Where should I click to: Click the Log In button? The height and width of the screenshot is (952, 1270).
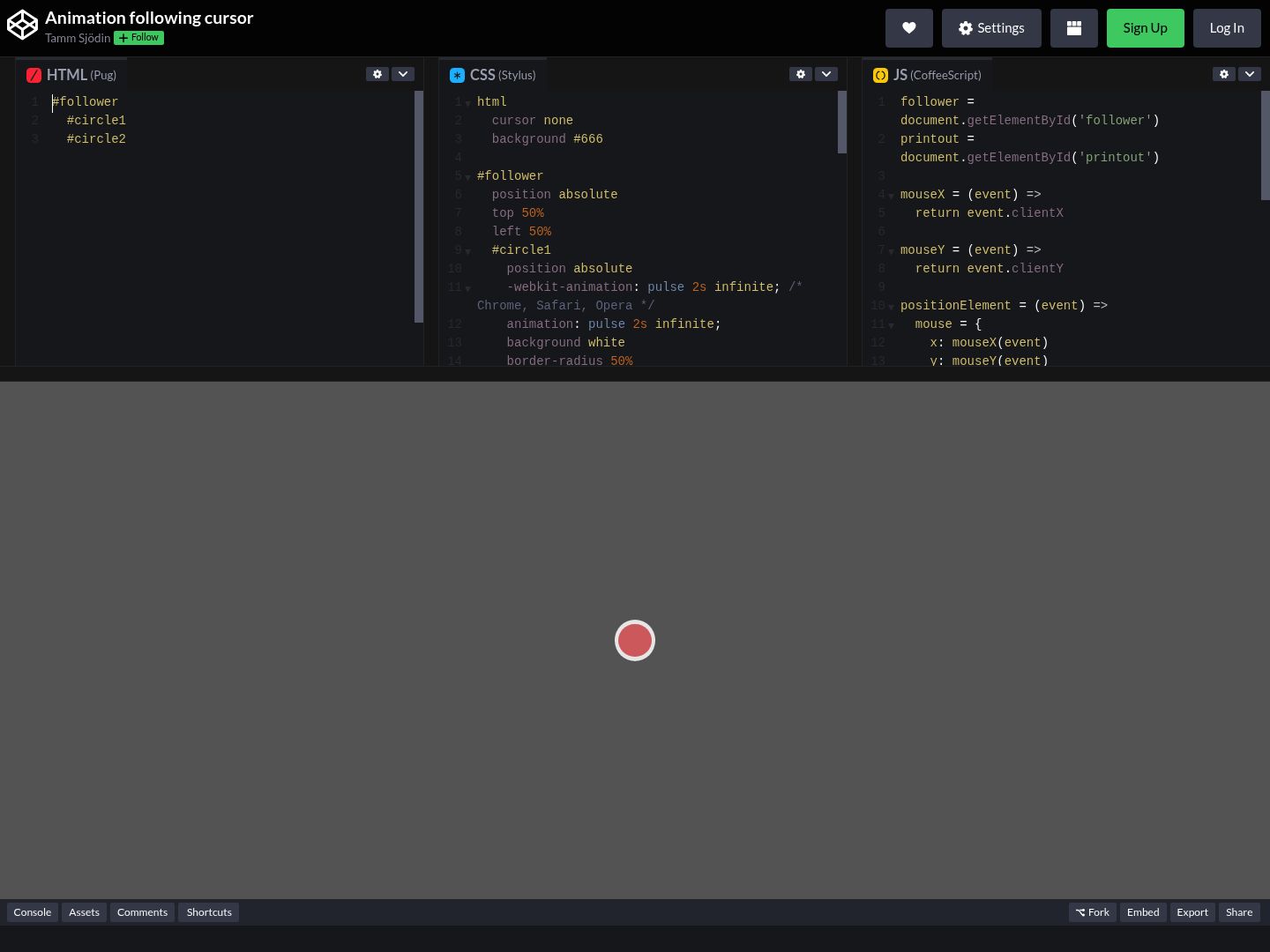point(1227,28)
